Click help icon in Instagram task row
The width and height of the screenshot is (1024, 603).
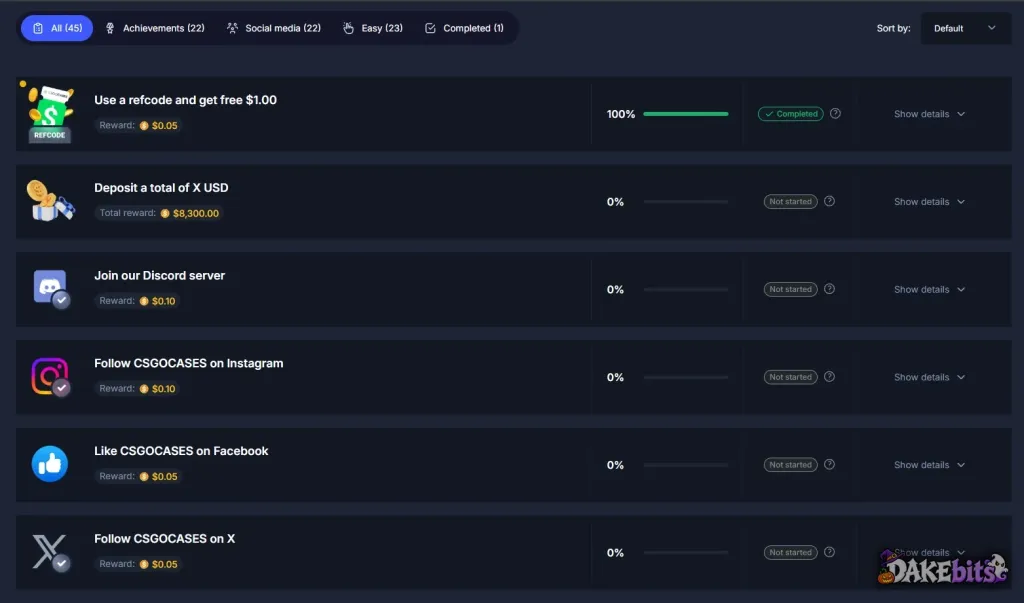(x=829, y=376)
